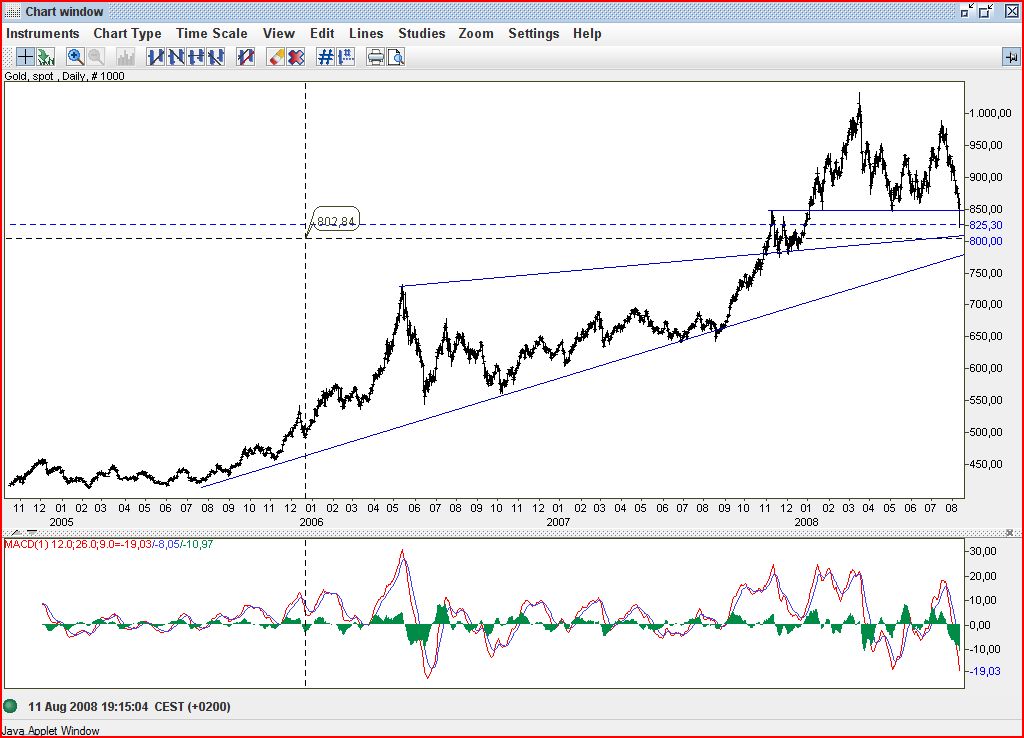Viewport: 1024px width, 738px height.
Task: Select the first trend line drawing tool
Action: pyautogui.click(x=155, y=57)
